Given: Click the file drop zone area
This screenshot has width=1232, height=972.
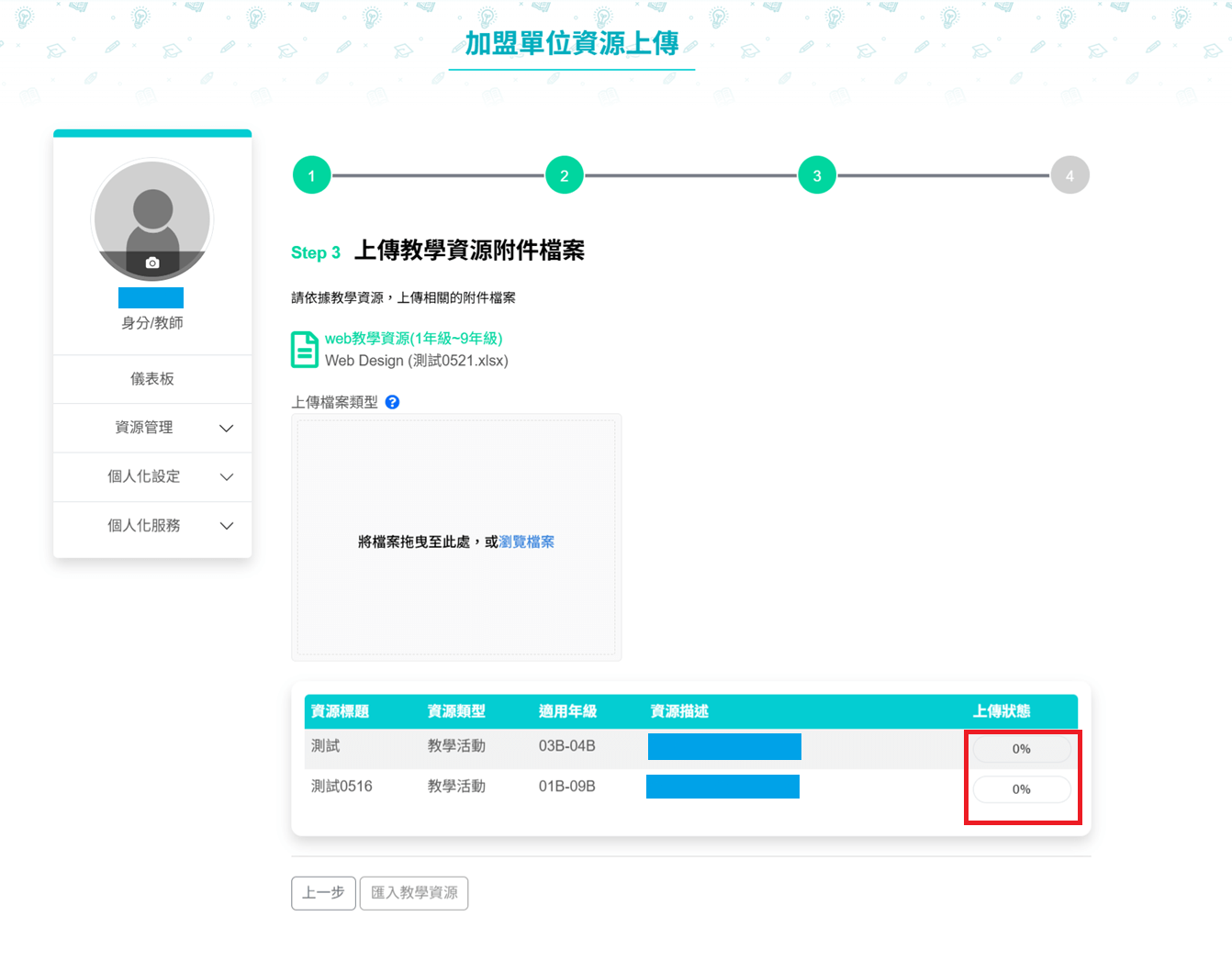Looking at the screenshot, I should coord(456,538).
